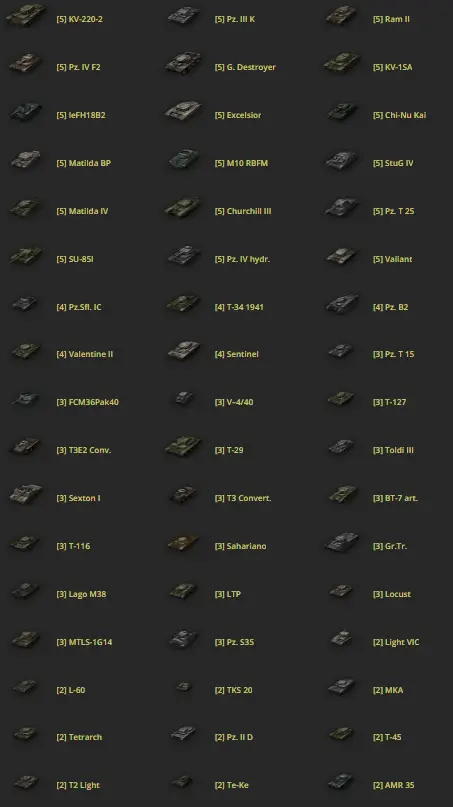Image resolution: width=453 pixels, height=807 pixels.
Task: Click the Ram II tank thumbnail
Action: click(x=342, y=16)
